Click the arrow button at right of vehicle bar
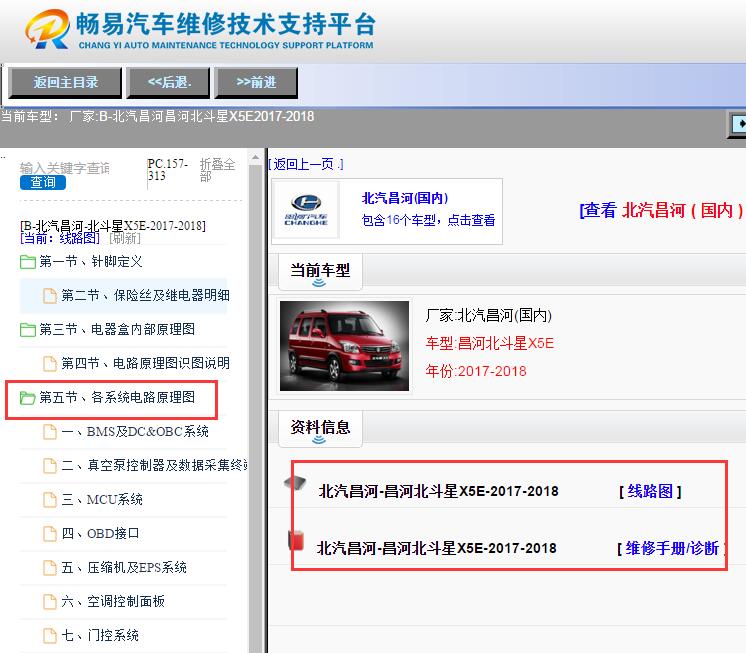Image resolution: width=746 pixels, height=653 pixels. [738, 124]
